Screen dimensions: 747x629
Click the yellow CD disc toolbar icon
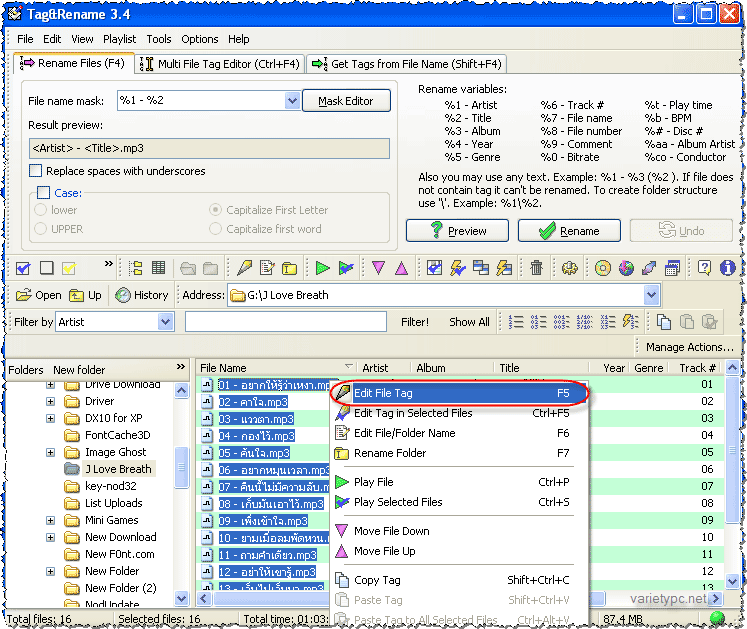603,268
